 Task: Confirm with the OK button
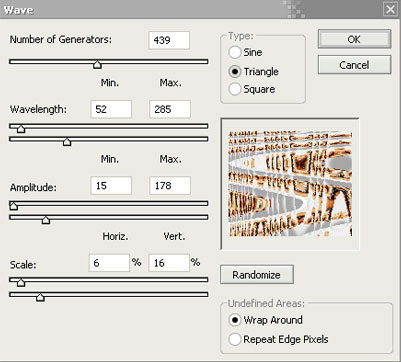click(354, 39)
